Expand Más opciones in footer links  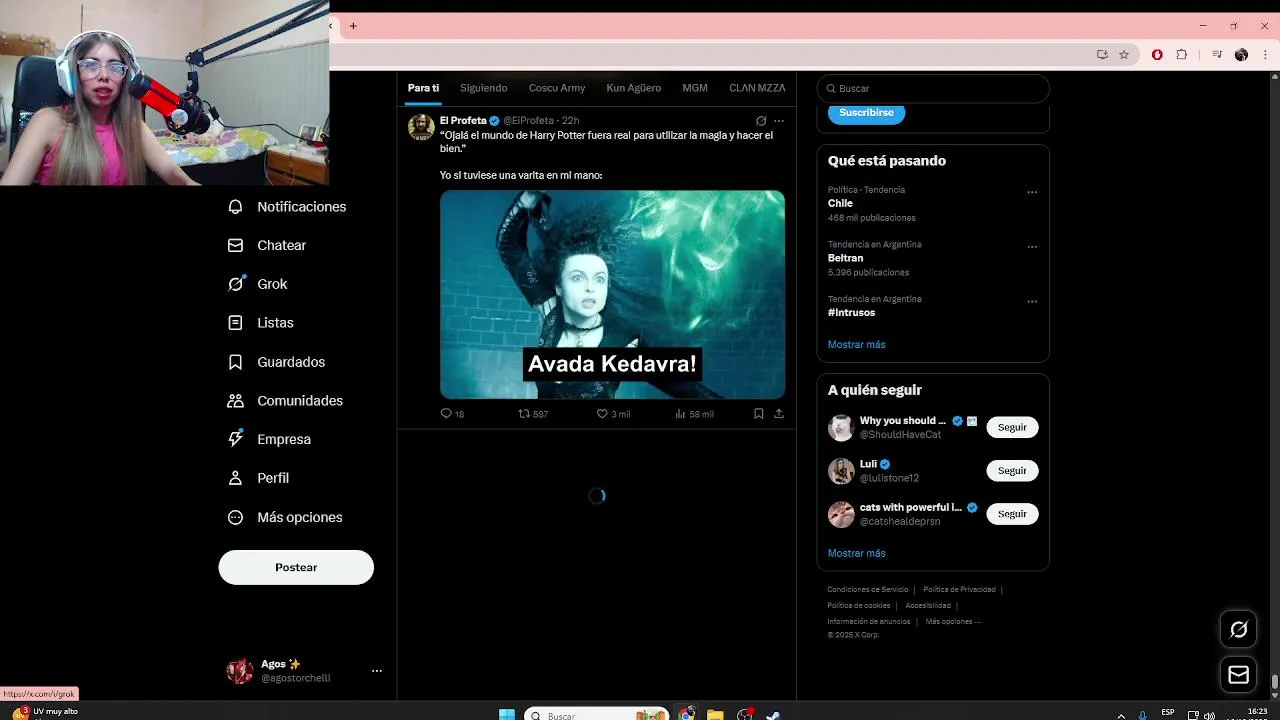pyautogui.click(x=953, y=621)
